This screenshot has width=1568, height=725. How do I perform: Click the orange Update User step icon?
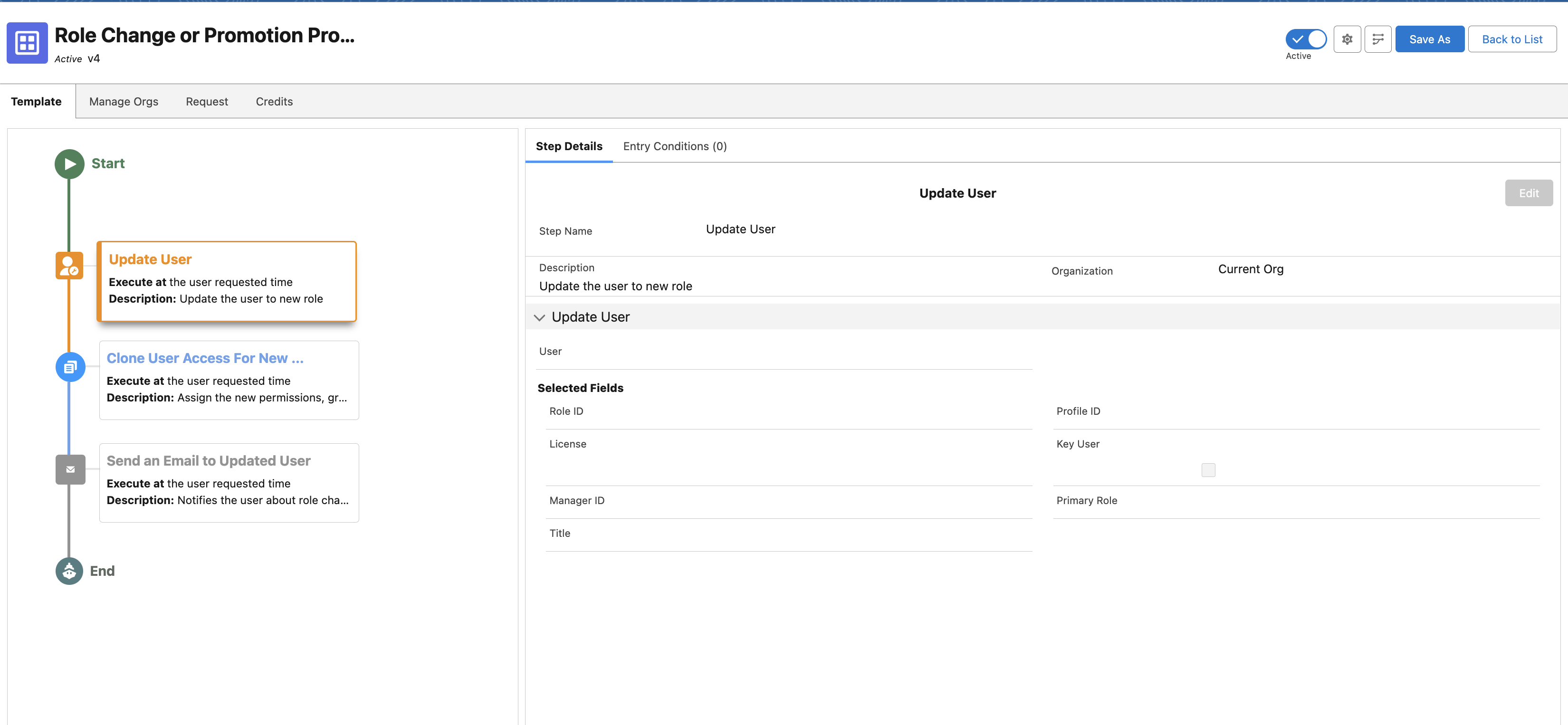pos(69,266)
